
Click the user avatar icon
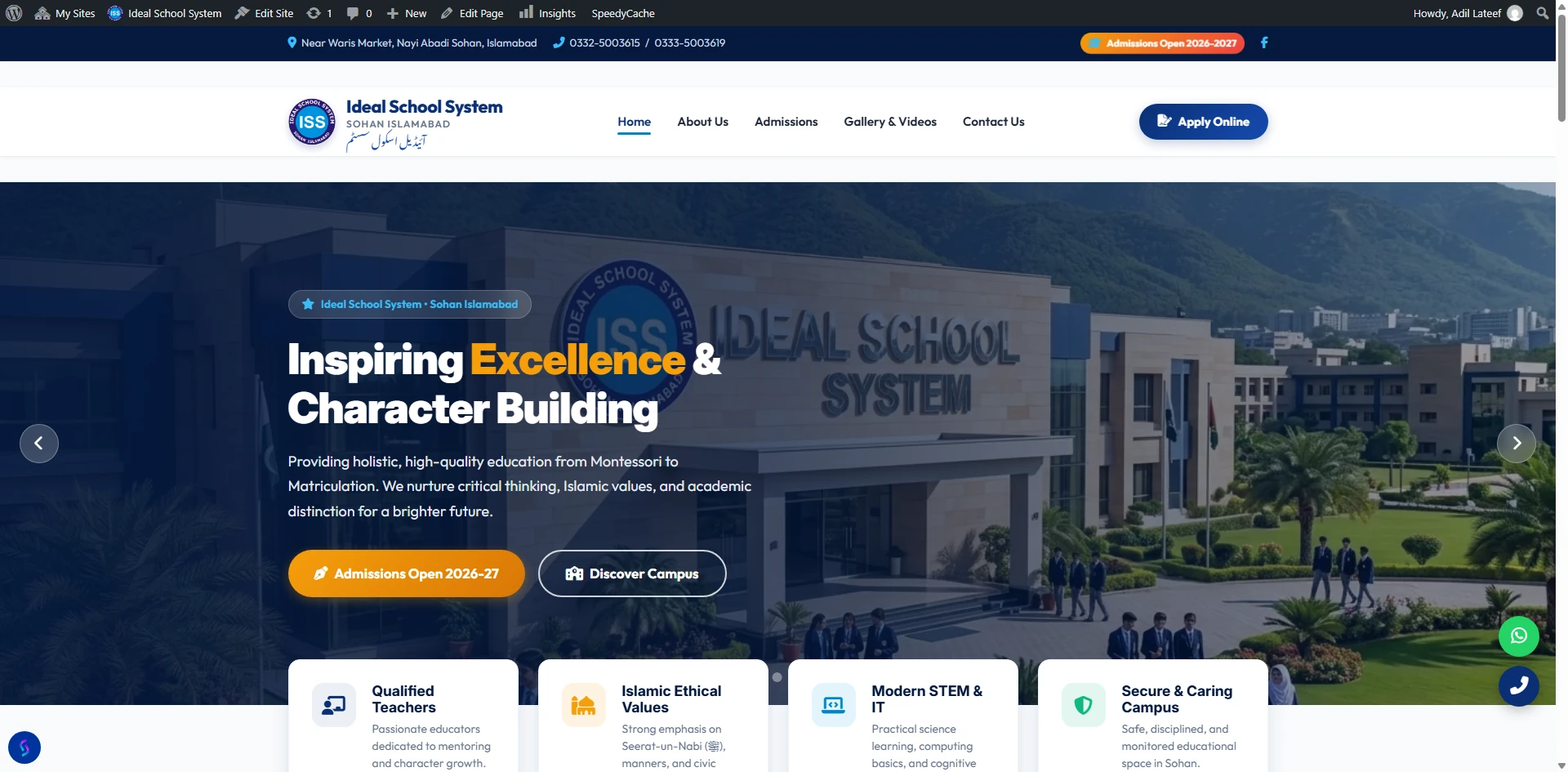[x=1515, y=13]
